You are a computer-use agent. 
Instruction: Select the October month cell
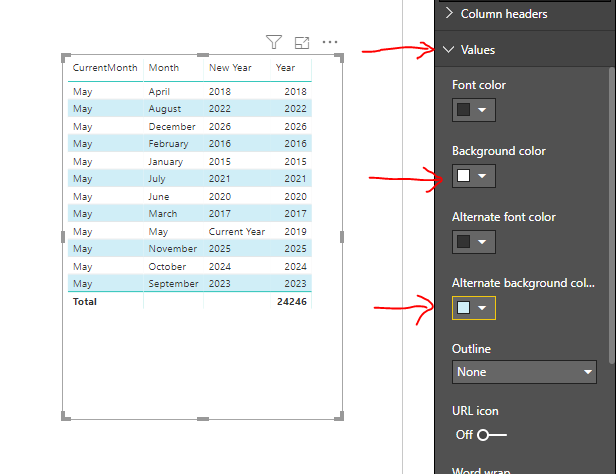pyautogui.click(x=167, y=266)
